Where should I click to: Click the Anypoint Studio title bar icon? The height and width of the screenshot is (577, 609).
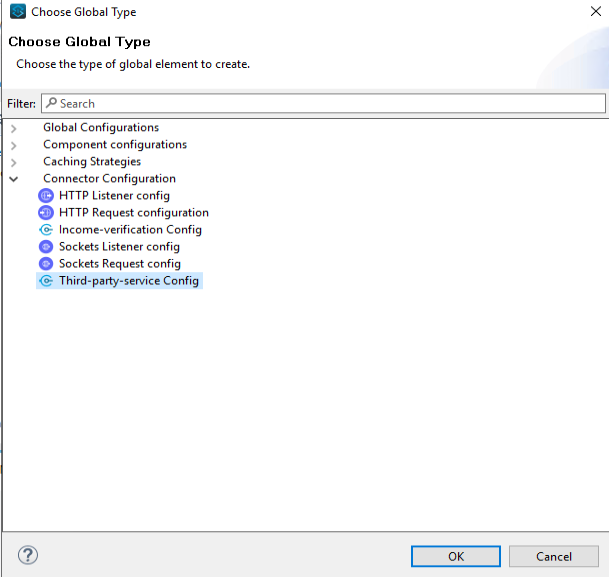[x=17, y=11]
